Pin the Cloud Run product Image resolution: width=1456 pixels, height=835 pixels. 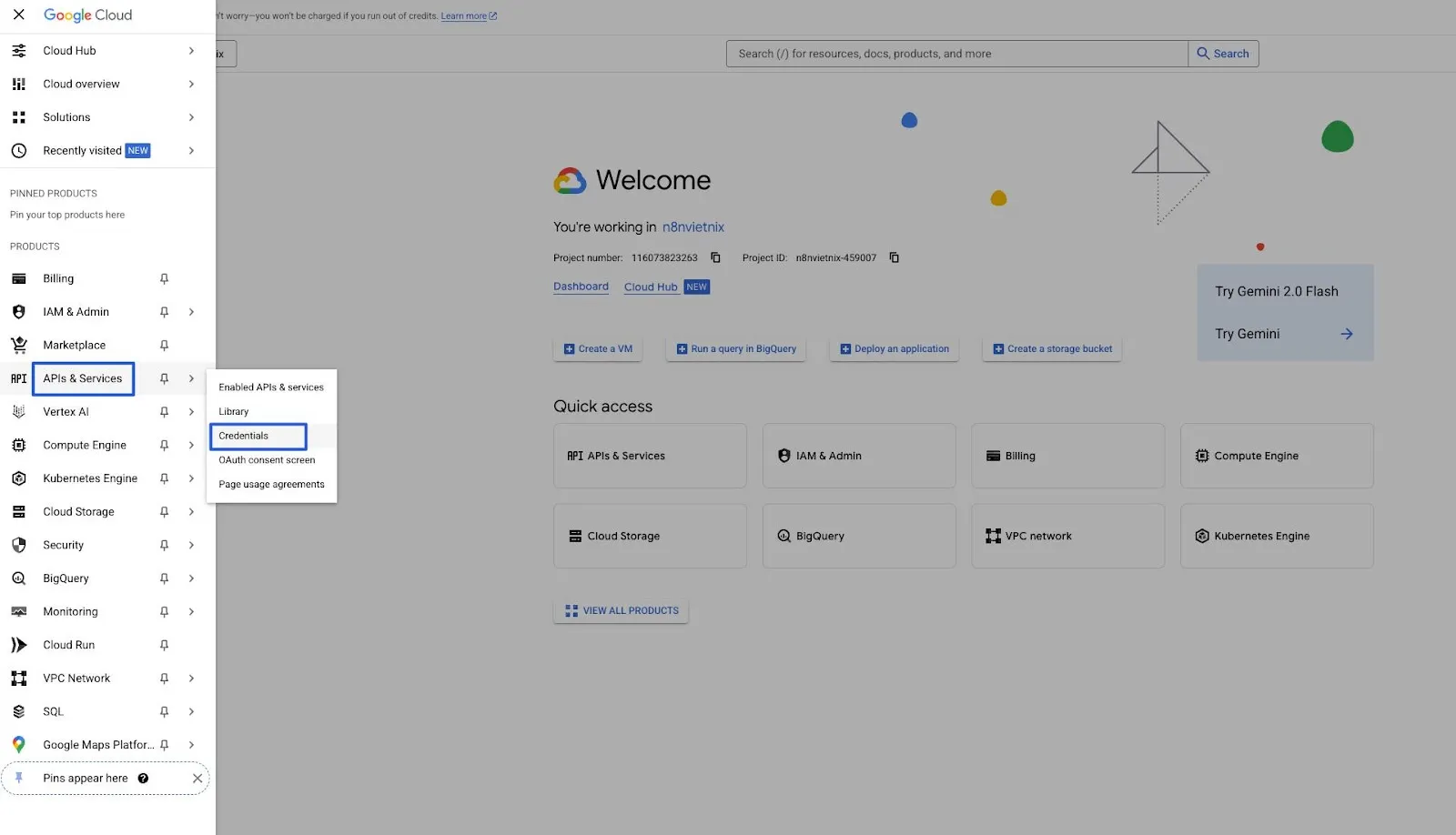[x=164, y=645]
